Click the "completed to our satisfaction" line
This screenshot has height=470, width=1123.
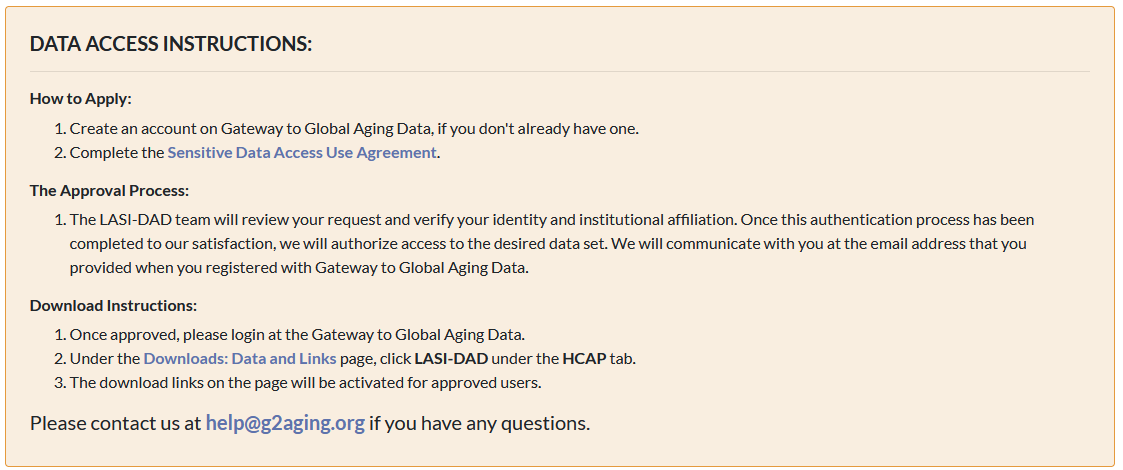(548, 244)
